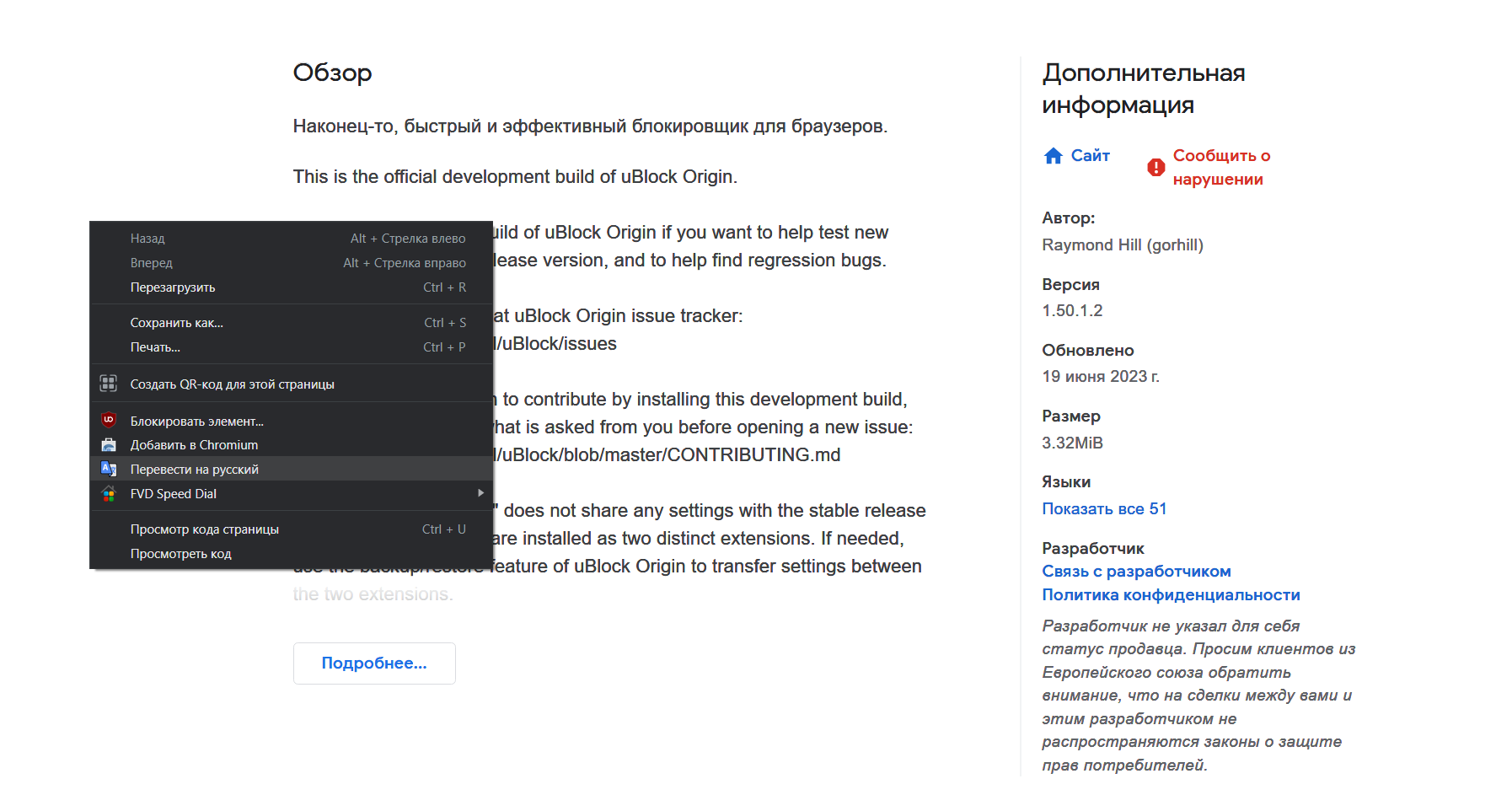Select Перезагрузить from the context menu
This screenshot has width=1512, height=795.
click(292, 287)
